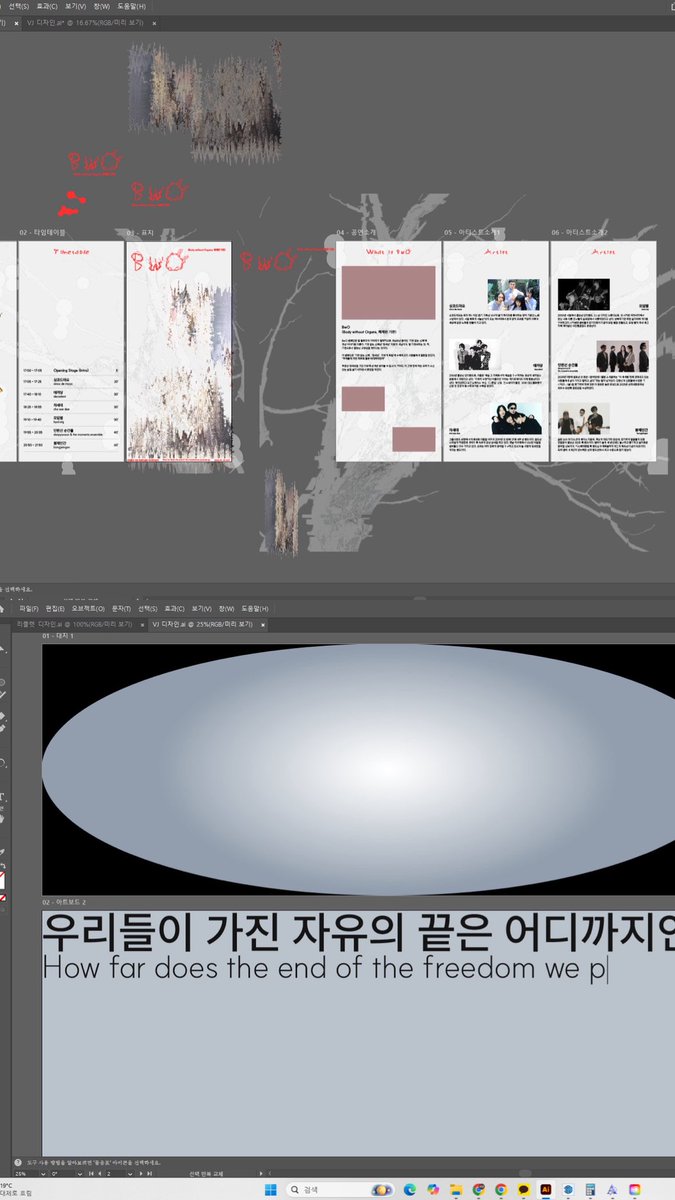The width and height of the screenshot is (675, 1200).
Task: Open the 문자(T) menu
Action: [121, 608]
